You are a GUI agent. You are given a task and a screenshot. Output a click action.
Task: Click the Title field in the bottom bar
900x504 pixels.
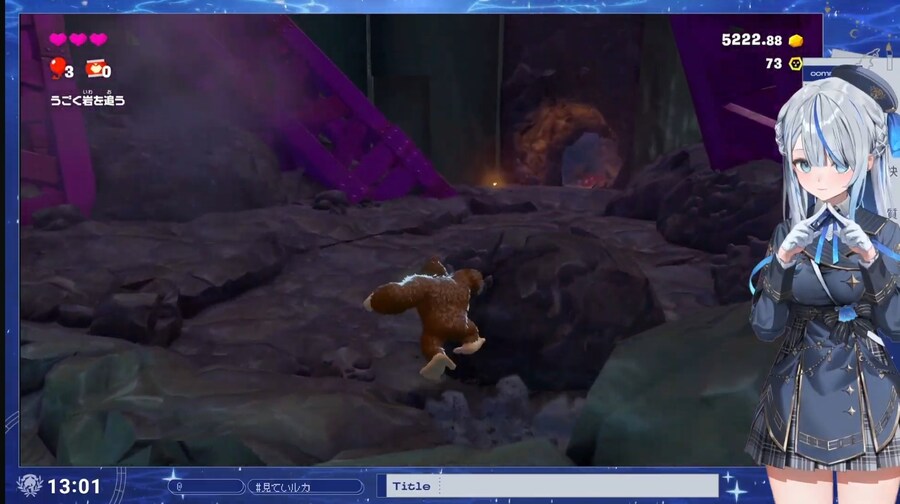coord(552,486)
